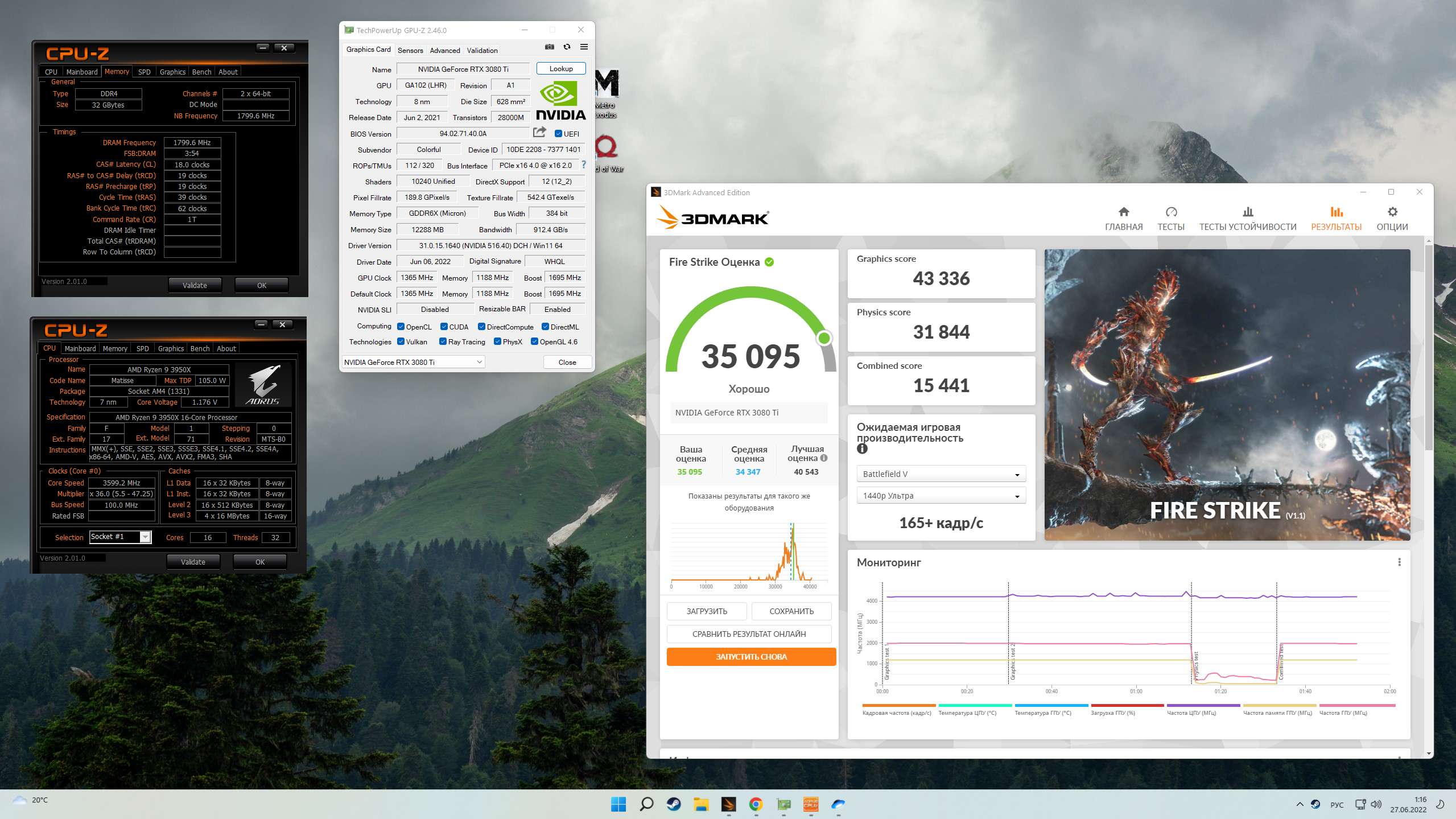
Task: Toggle DirectCompute checkbox
Action: click(x=481, y=327)
